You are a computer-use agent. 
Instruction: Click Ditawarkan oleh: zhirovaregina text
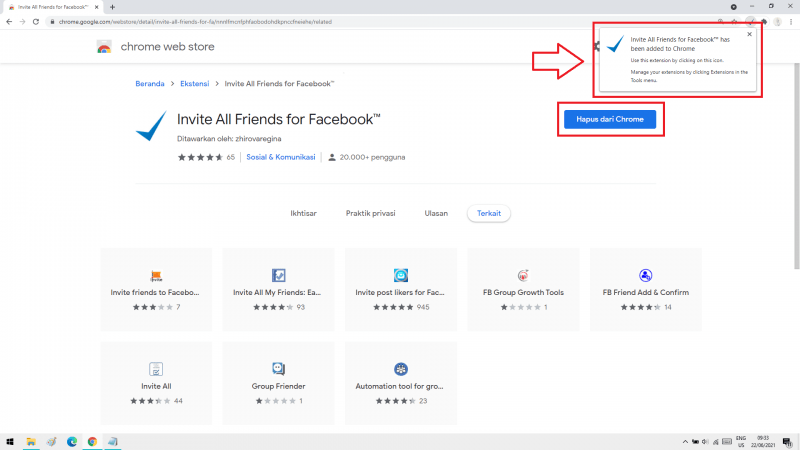click(x=229, y=139)
